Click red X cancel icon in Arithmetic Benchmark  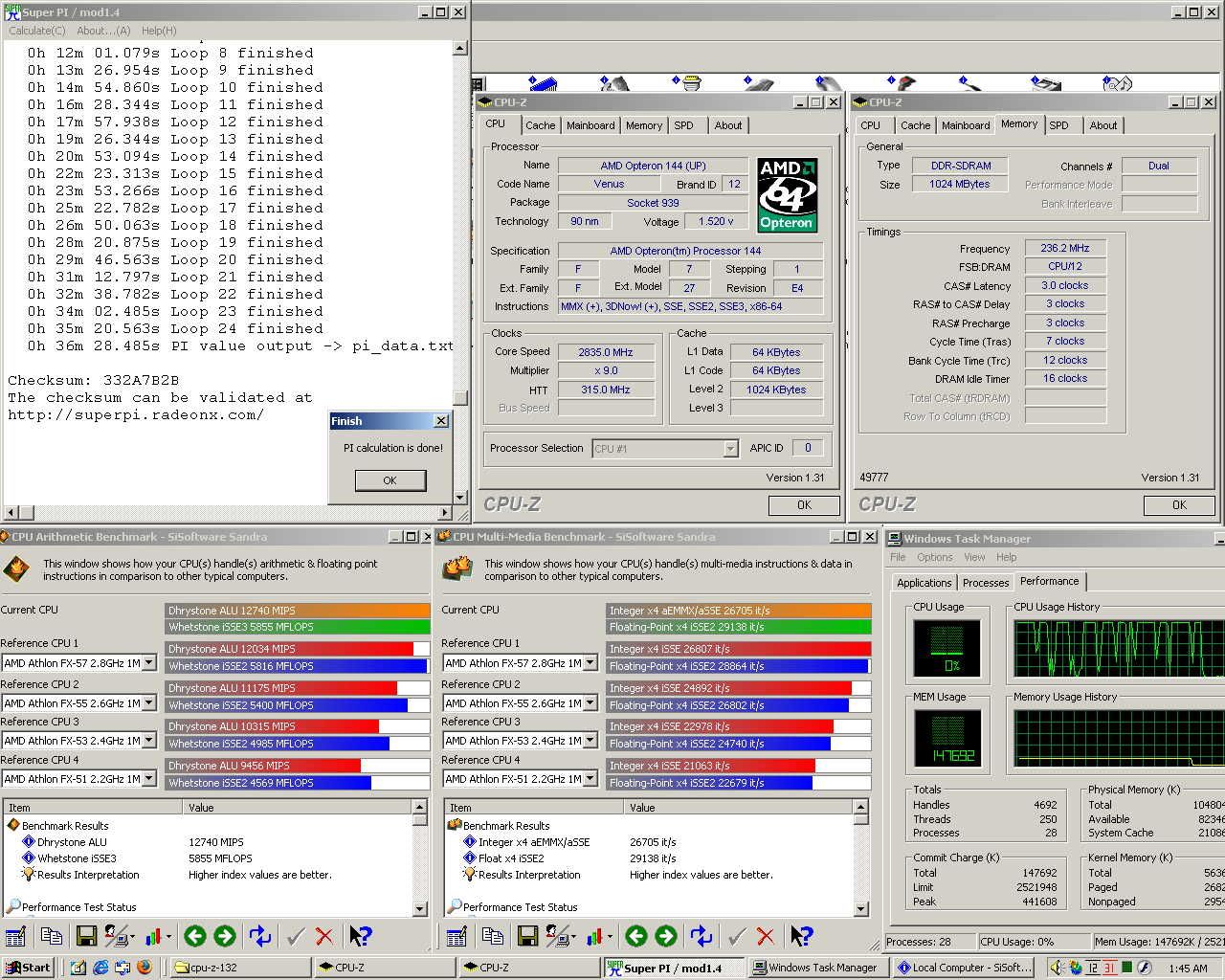click(324, 936)
